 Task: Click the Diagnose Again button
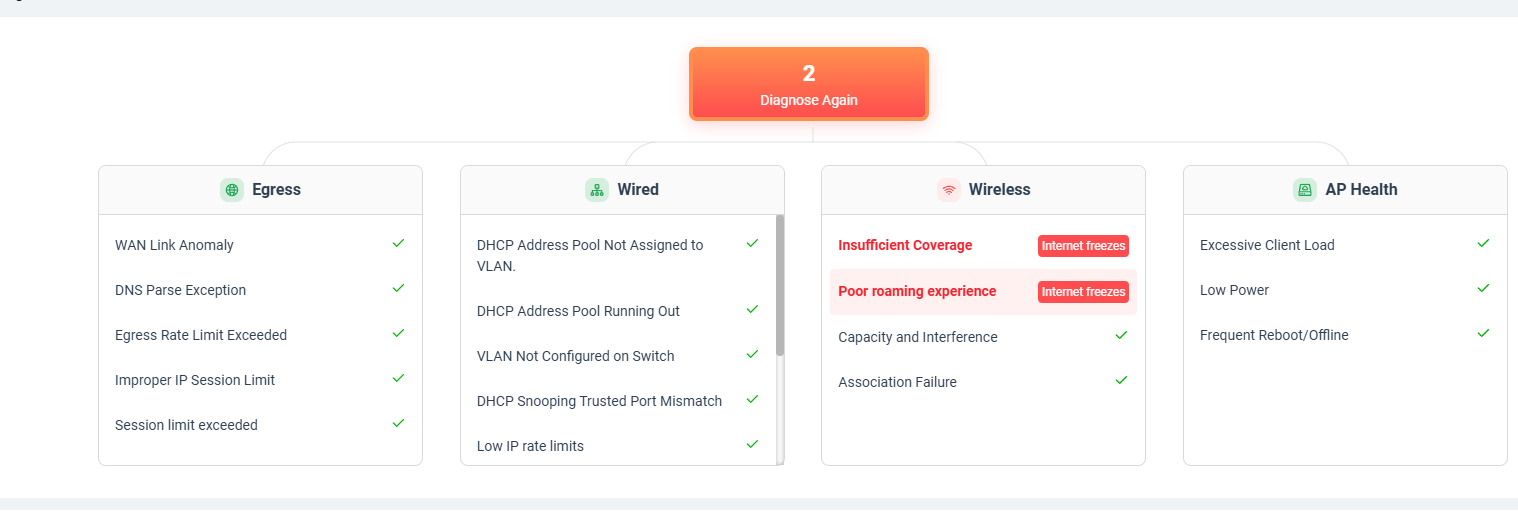(809, 84)
